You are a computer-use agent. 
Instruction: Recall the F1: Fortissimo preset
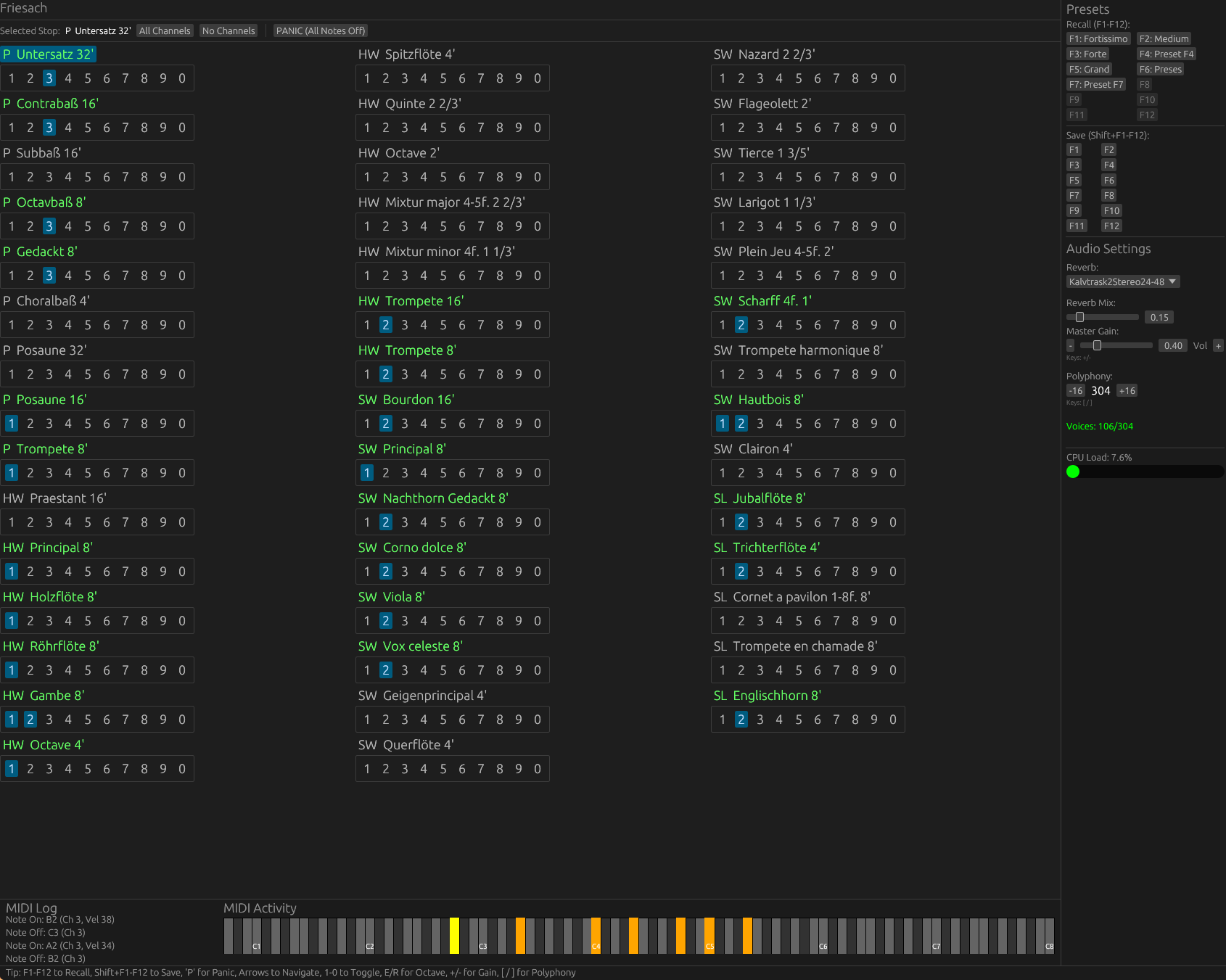[x=1098, y=38]
